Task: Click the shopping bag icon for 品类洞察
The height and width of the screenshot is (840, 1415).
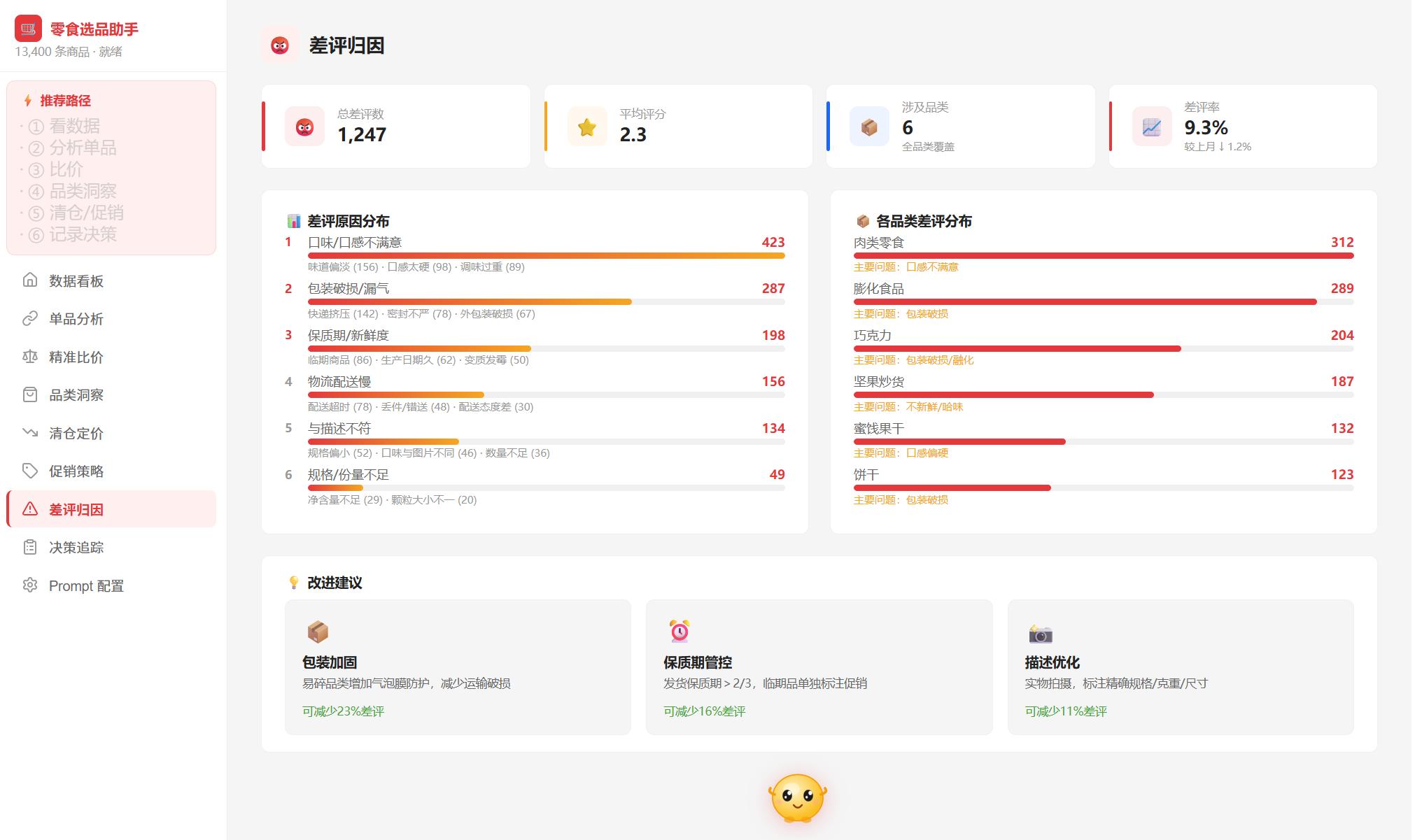Action: pyautogui.click(x=30, y=394)
